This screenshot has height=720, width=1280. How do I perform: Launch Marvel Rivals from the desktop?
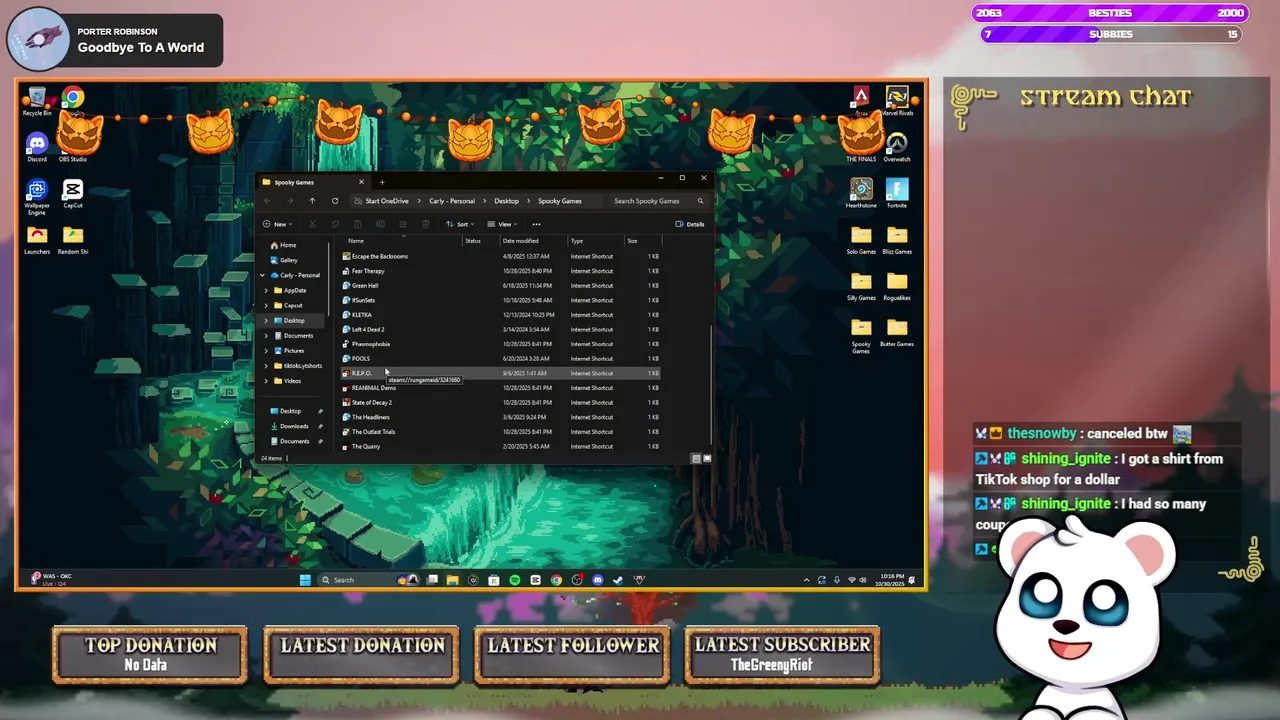click(897, 101)
